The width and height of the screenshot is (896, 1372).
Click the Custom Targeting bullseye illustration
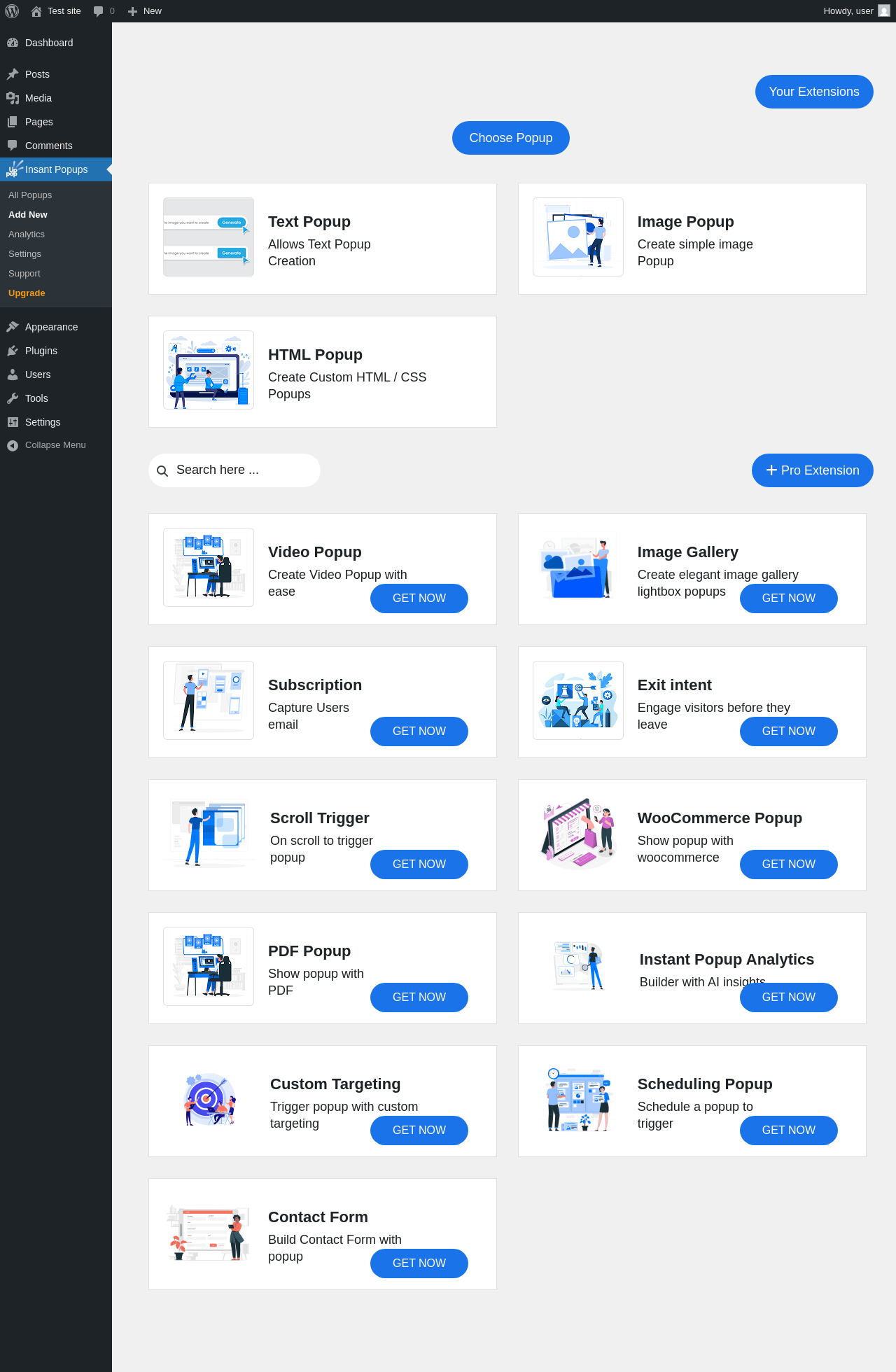(x=209, y=1099)
